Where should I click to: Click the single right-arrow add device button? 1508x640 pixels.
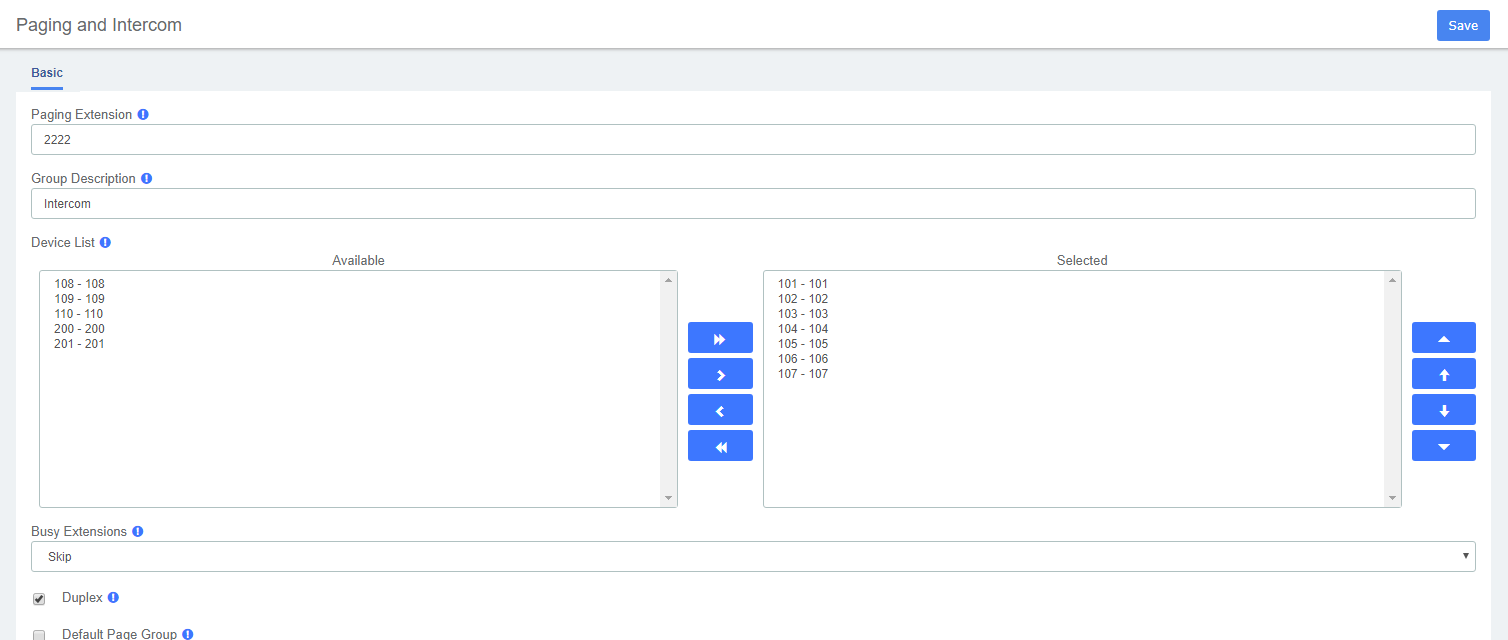pyautogui.click(x=720, y=374)
